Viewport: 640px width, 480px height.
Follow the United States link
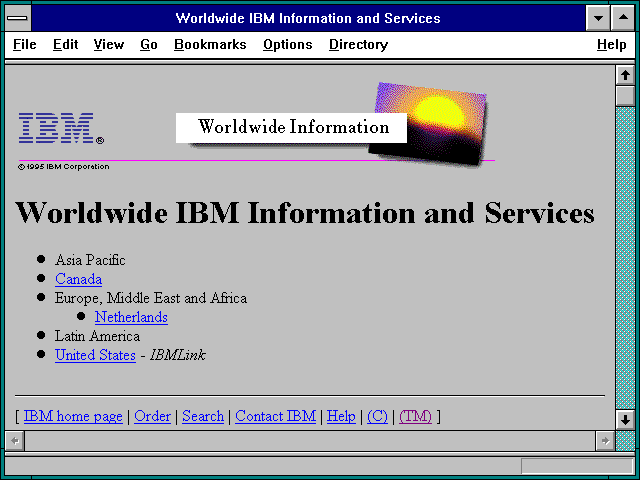(x=95, y=355)
